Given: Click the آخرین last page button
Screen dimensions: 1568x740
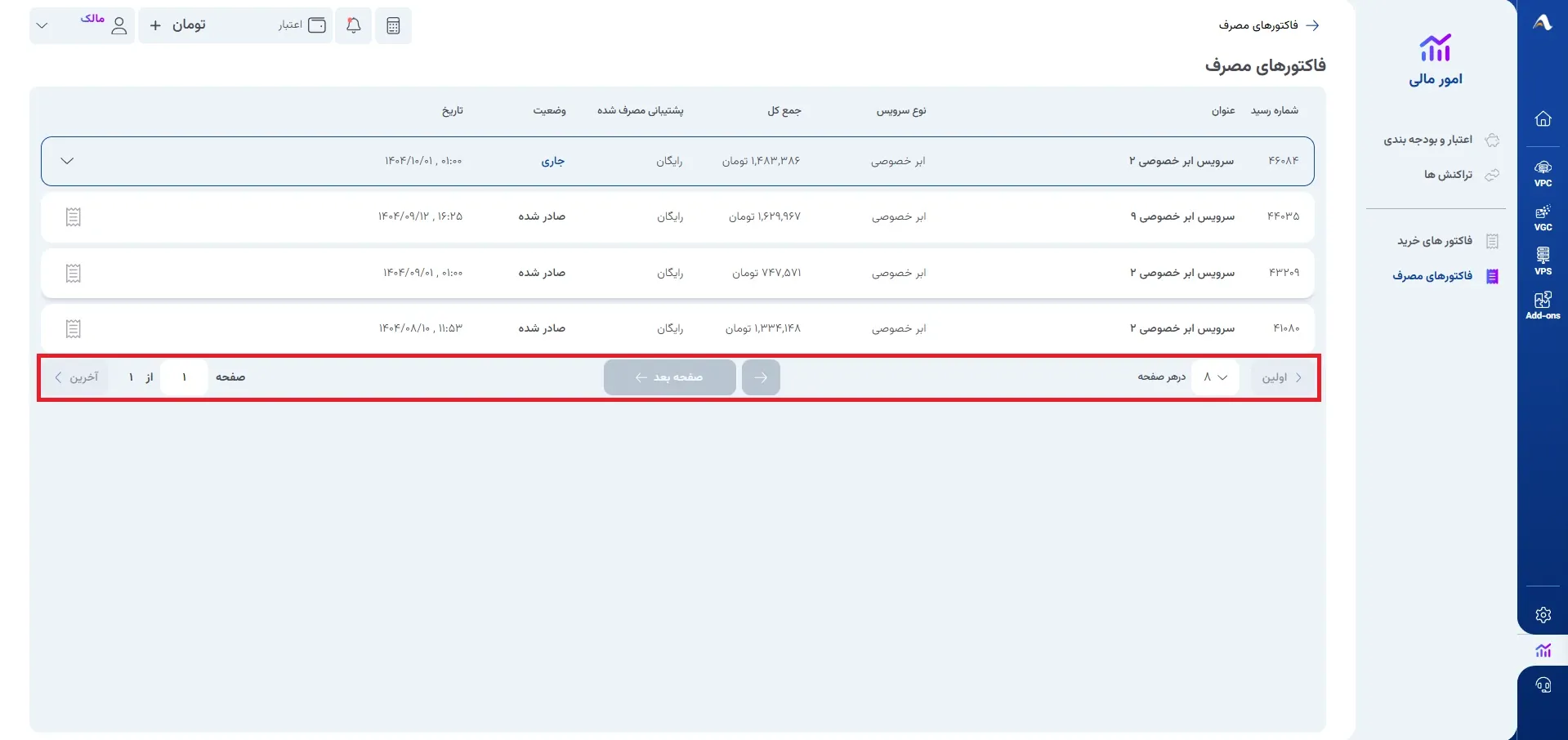Looking at the screenshot, I should pyautogui.click(x=76, y=377).
